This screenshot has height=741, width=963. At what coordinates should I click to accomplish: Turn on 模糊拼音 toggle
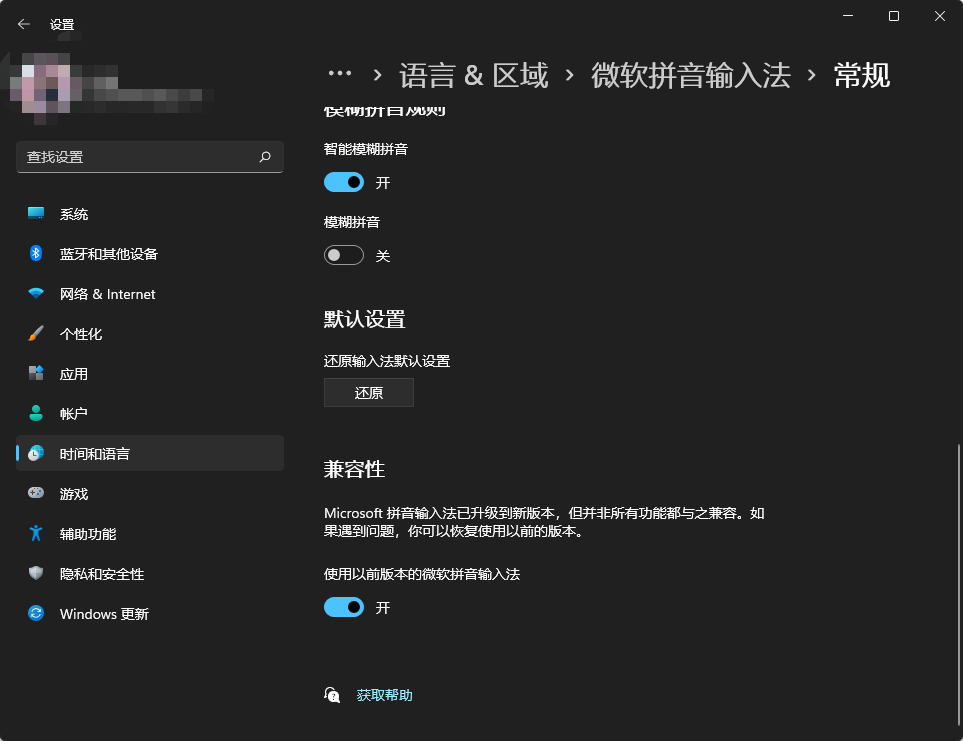coord(344,255)
